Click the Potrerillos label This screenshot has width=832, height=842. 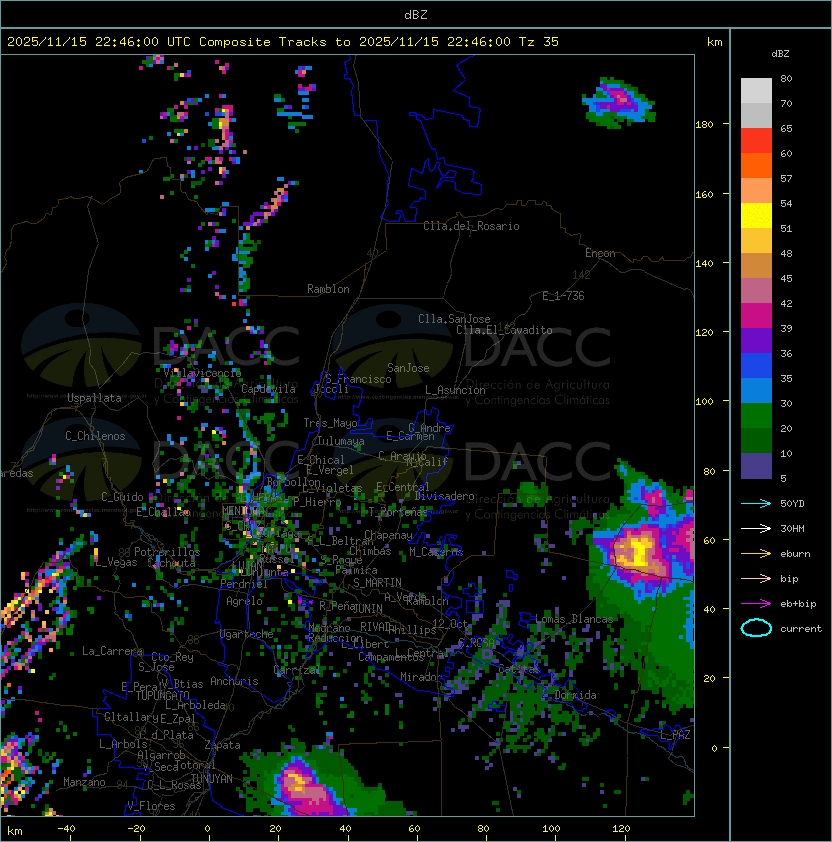[167, 552]
